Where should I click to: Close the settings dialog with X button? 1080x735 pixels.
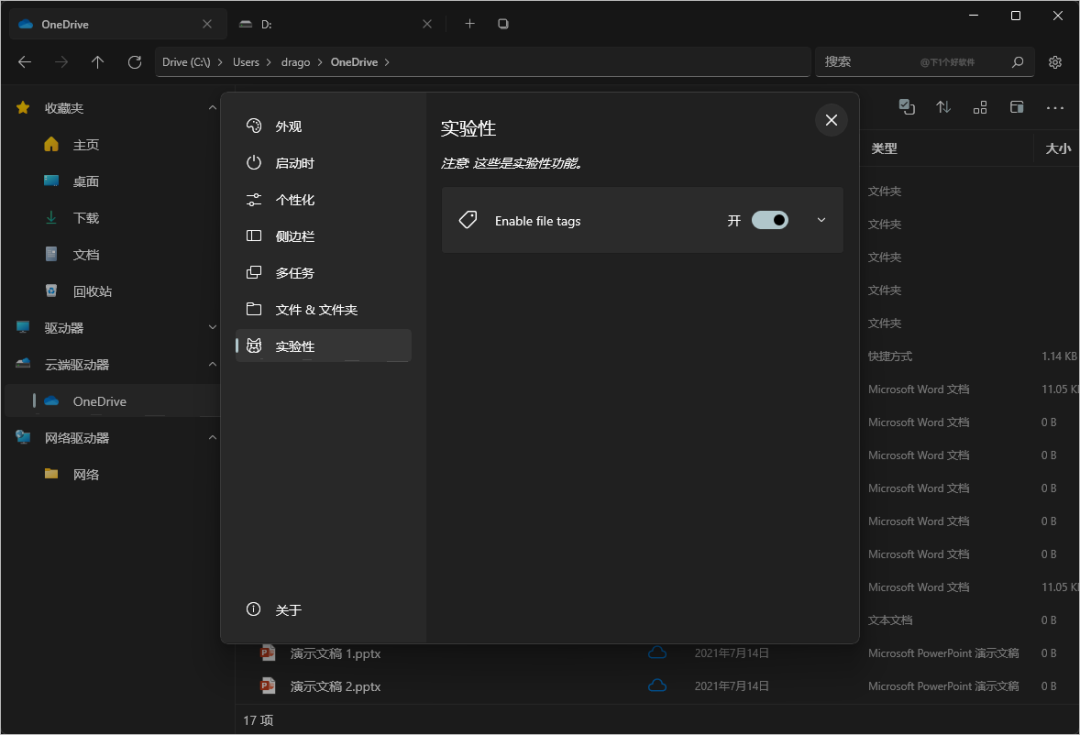[831, 120]
